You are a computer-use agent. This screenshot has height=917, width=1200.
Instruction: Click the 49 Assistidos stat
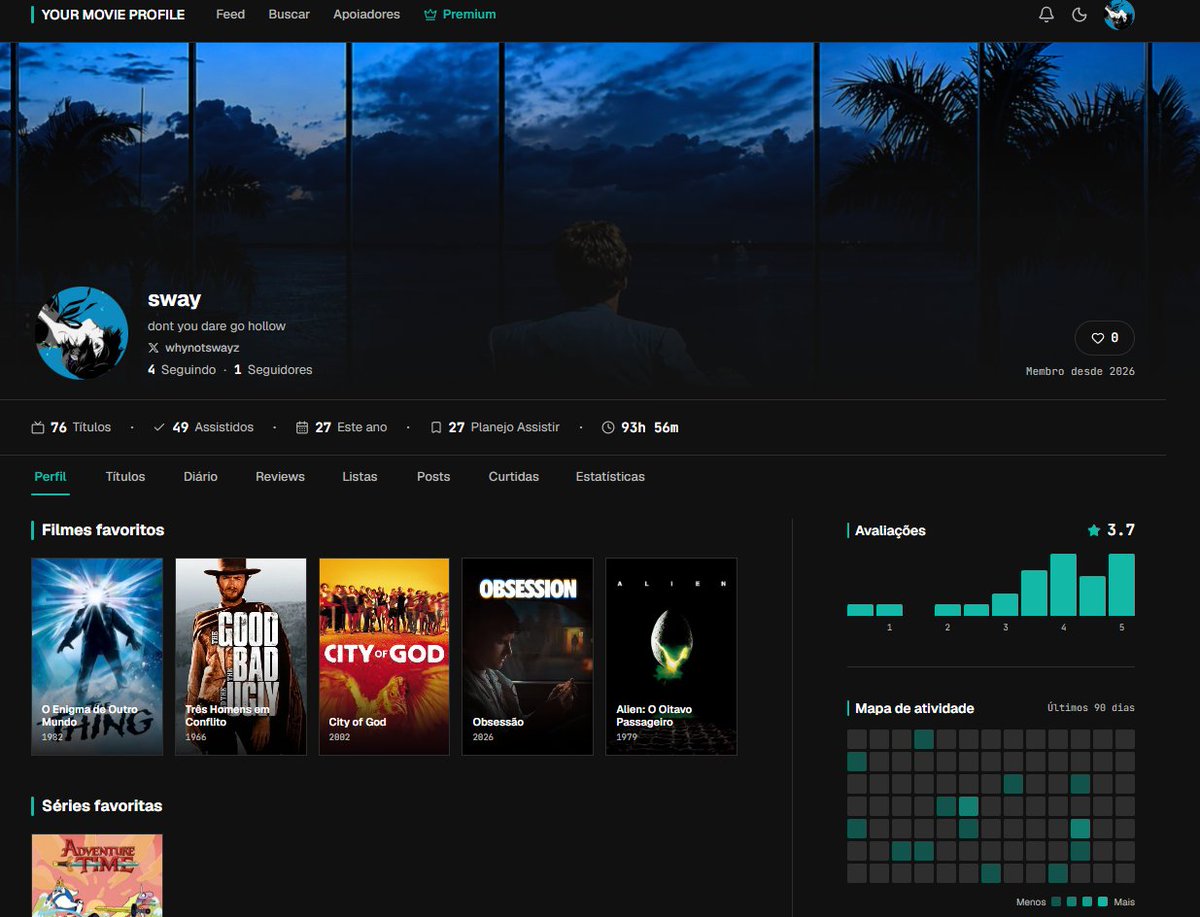click(203, 427)
